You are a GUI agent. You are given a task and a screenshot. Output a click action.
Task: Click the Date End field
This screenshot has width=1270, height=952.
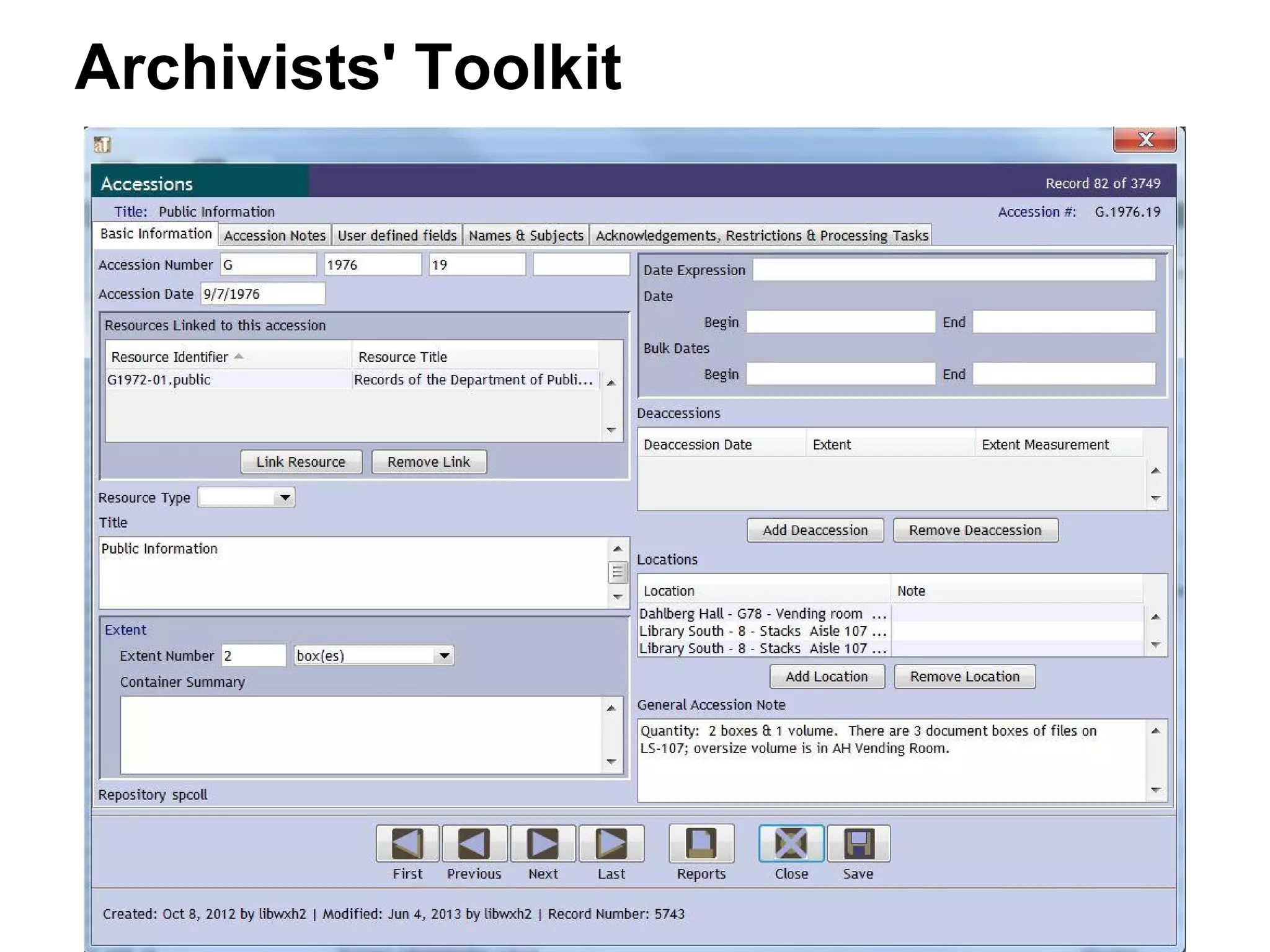1064,322
